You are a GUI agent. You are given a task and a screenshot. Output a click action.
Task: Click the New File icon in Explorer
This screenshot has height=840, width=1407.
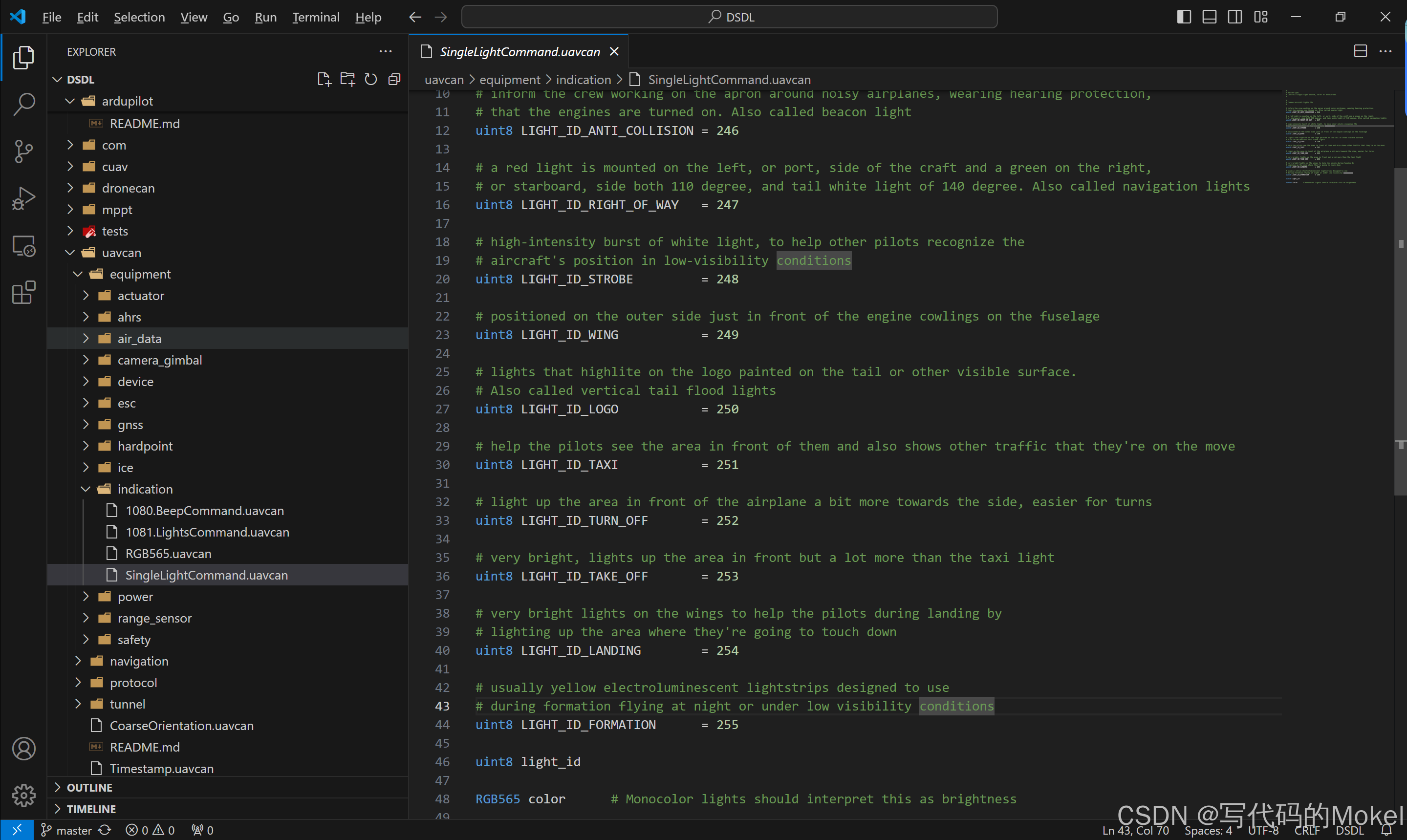pos(324,79)
